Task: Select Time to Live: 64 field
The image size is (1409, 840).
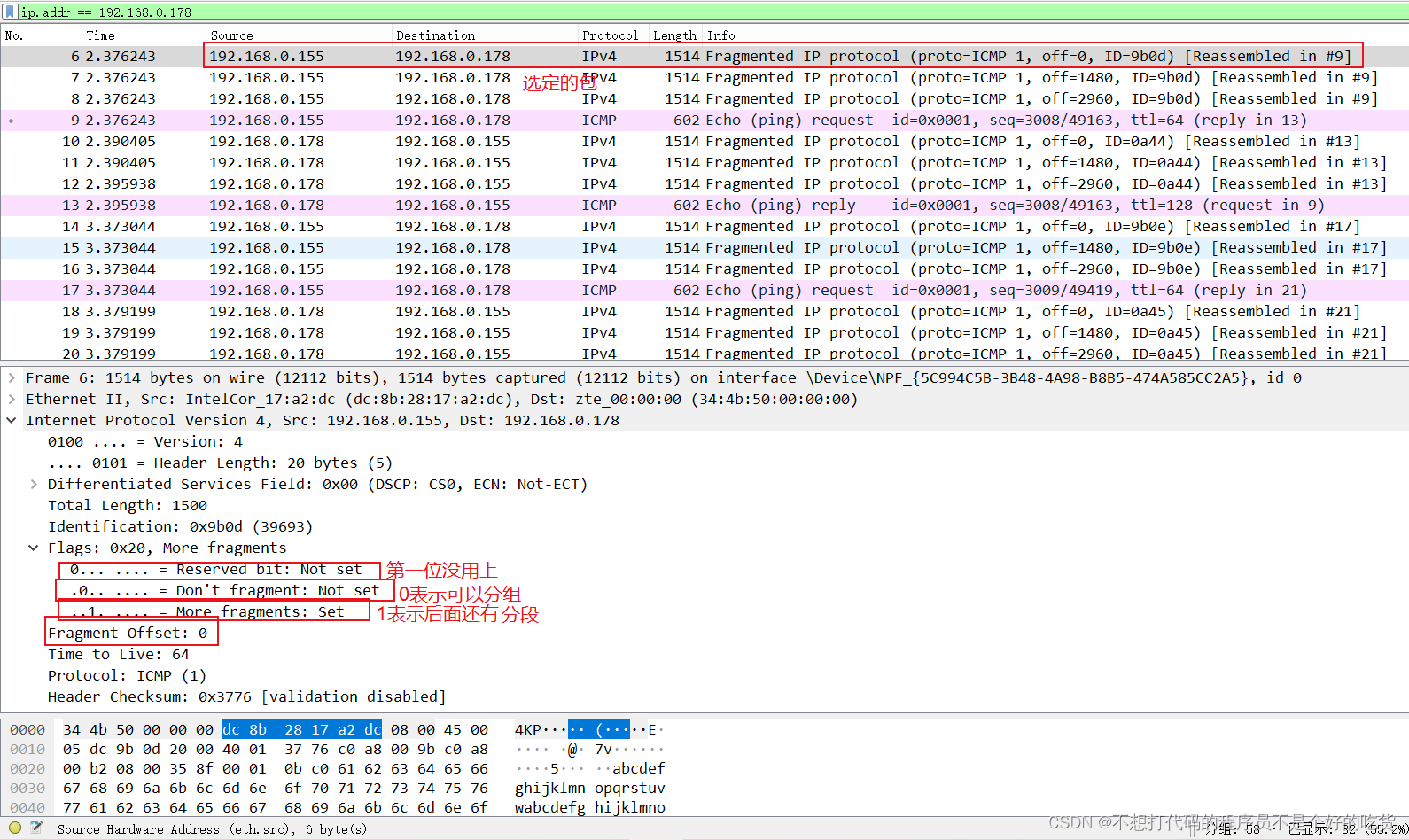Action: pyautogui.click(x=119, y=654)
